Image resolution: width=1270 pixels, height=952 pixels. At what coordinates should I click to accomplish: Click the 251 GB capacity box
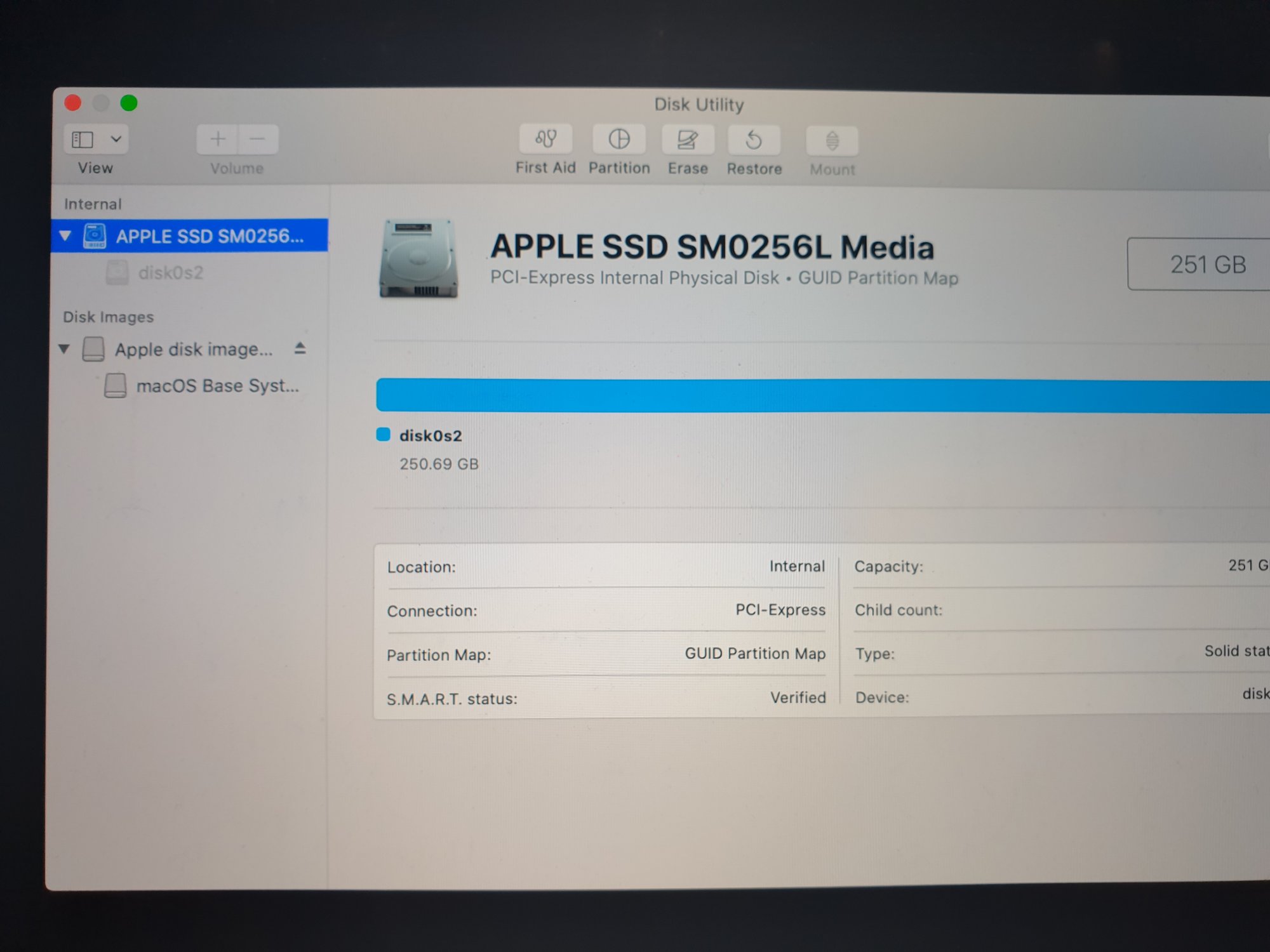pos(1199,264)
